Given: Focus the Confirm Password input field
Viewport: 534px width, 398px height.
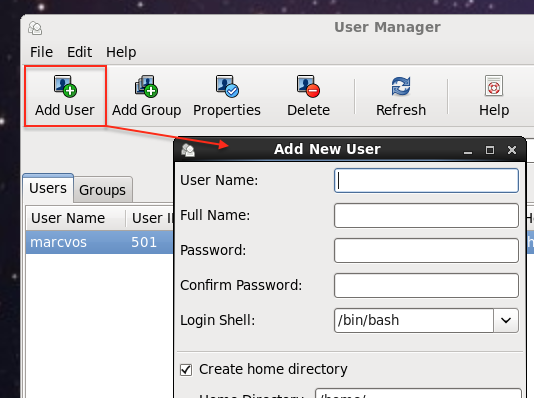Looking at the screenshot, I should (426, 285).
